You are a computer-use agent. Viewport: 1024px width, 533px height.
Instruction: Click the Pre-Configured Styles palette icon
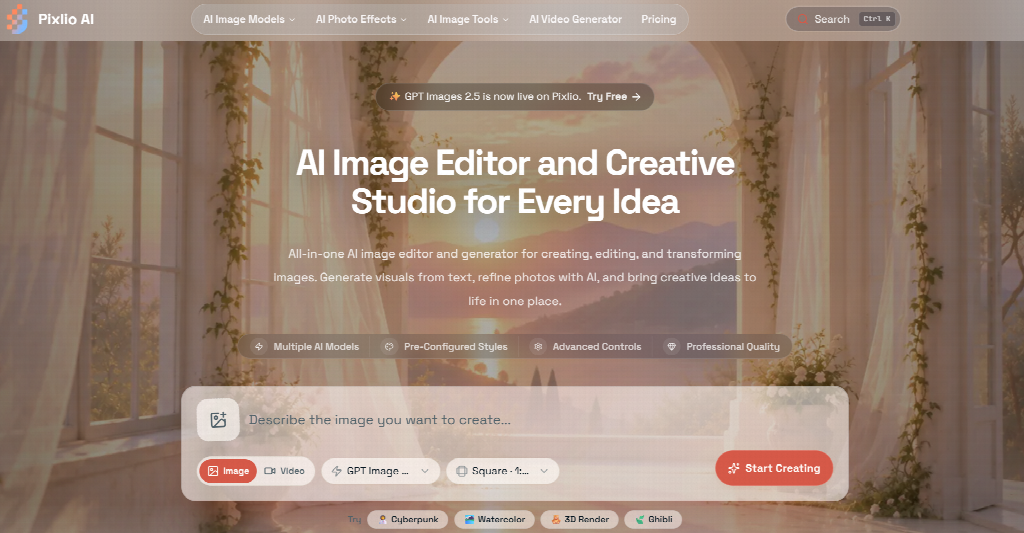[389, 347]
